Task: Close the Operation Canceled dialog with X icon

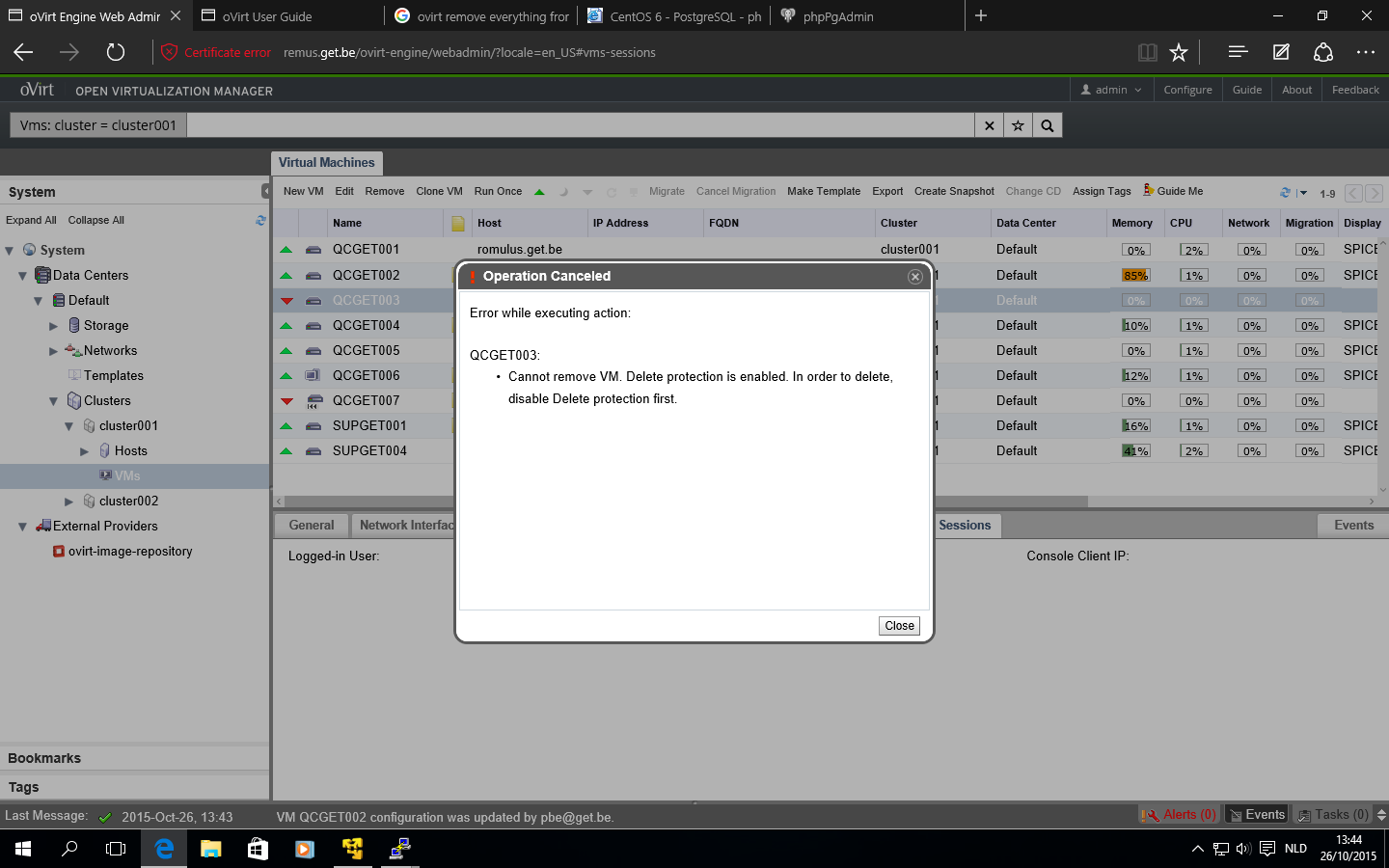Action: 914,277
